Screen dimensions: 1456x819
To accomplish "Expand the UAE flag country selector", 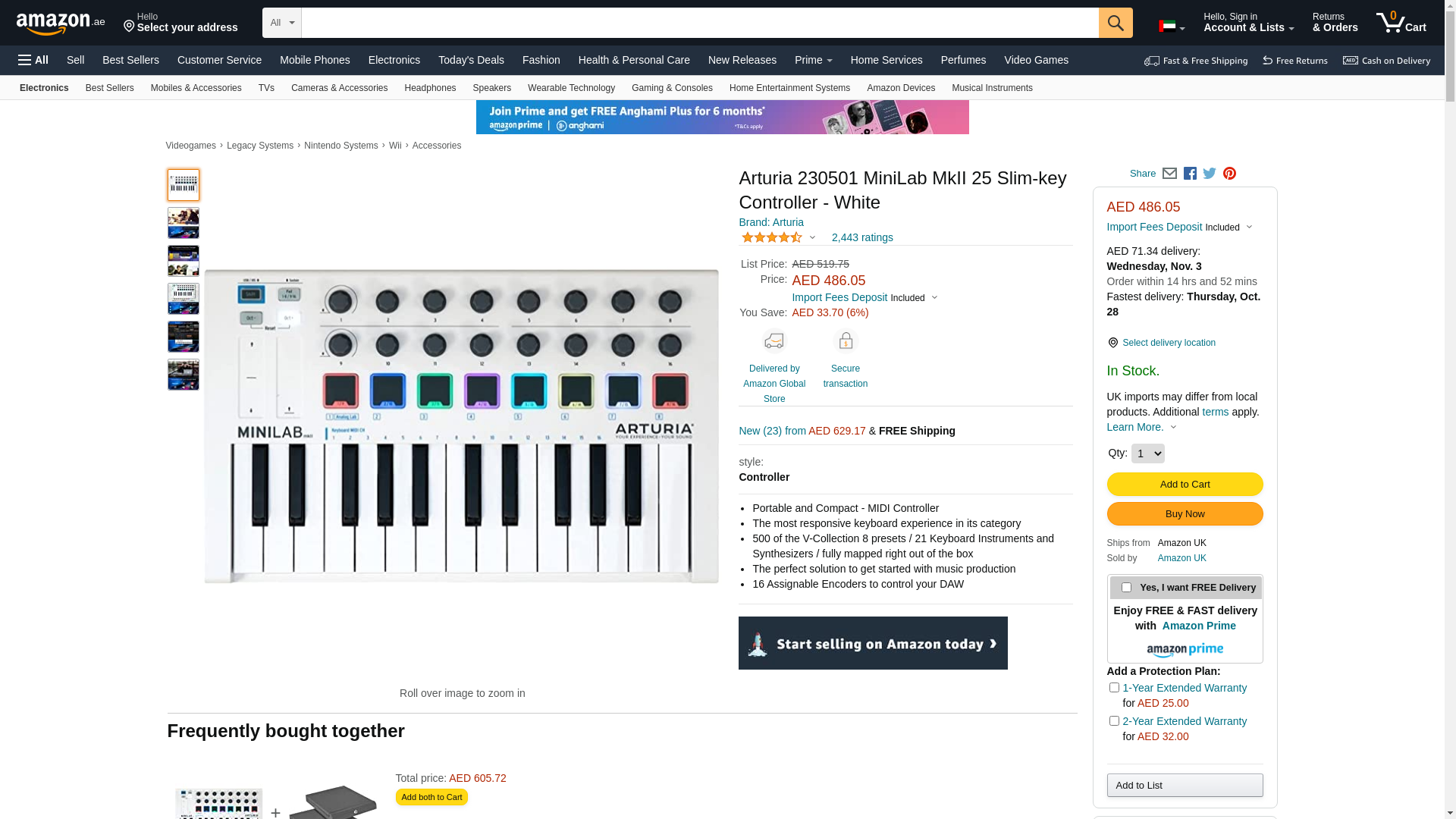I will (x=1172, y=27).
